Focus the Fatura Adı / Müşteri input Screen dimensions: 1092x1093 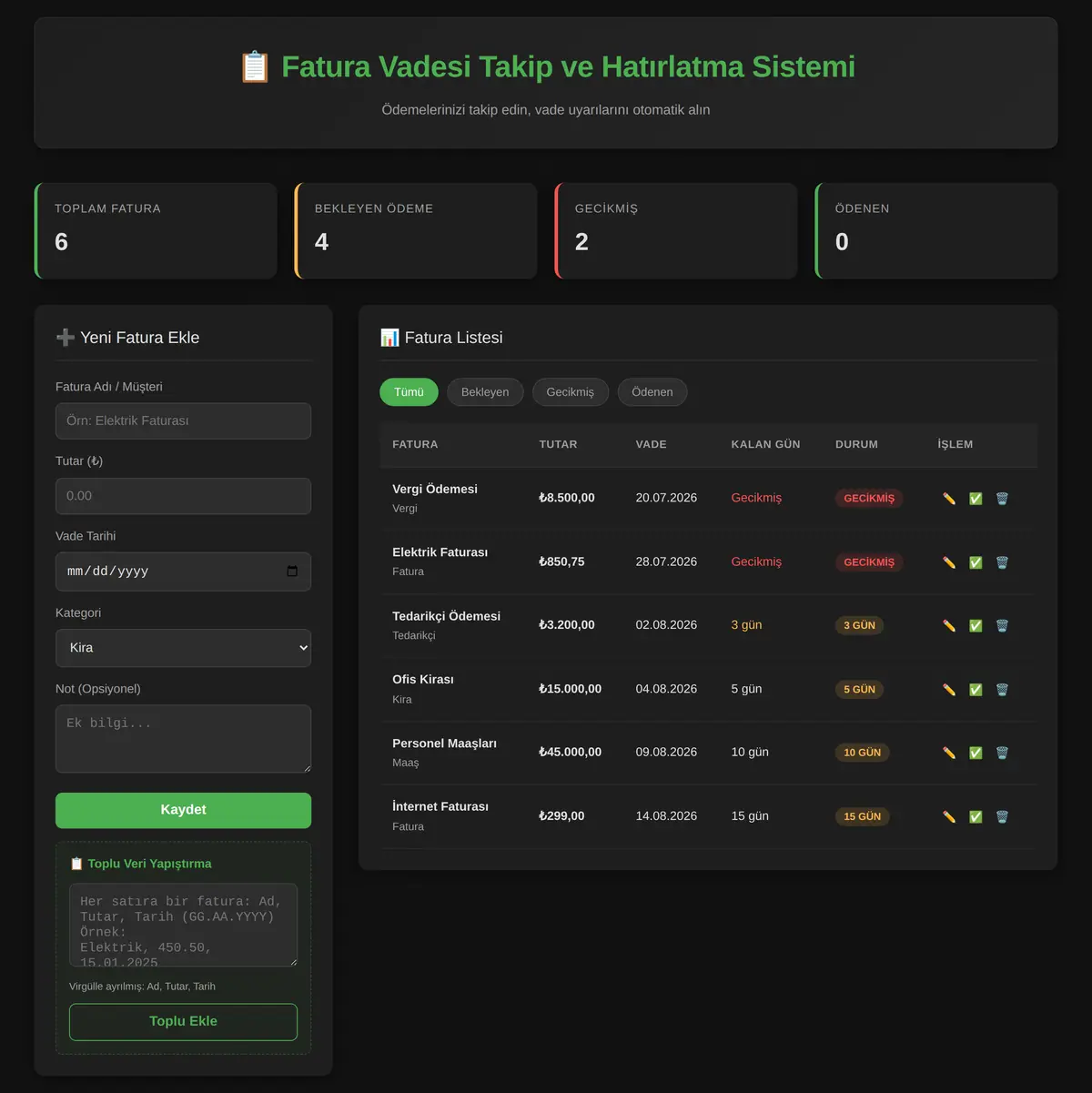pos(183,421)
